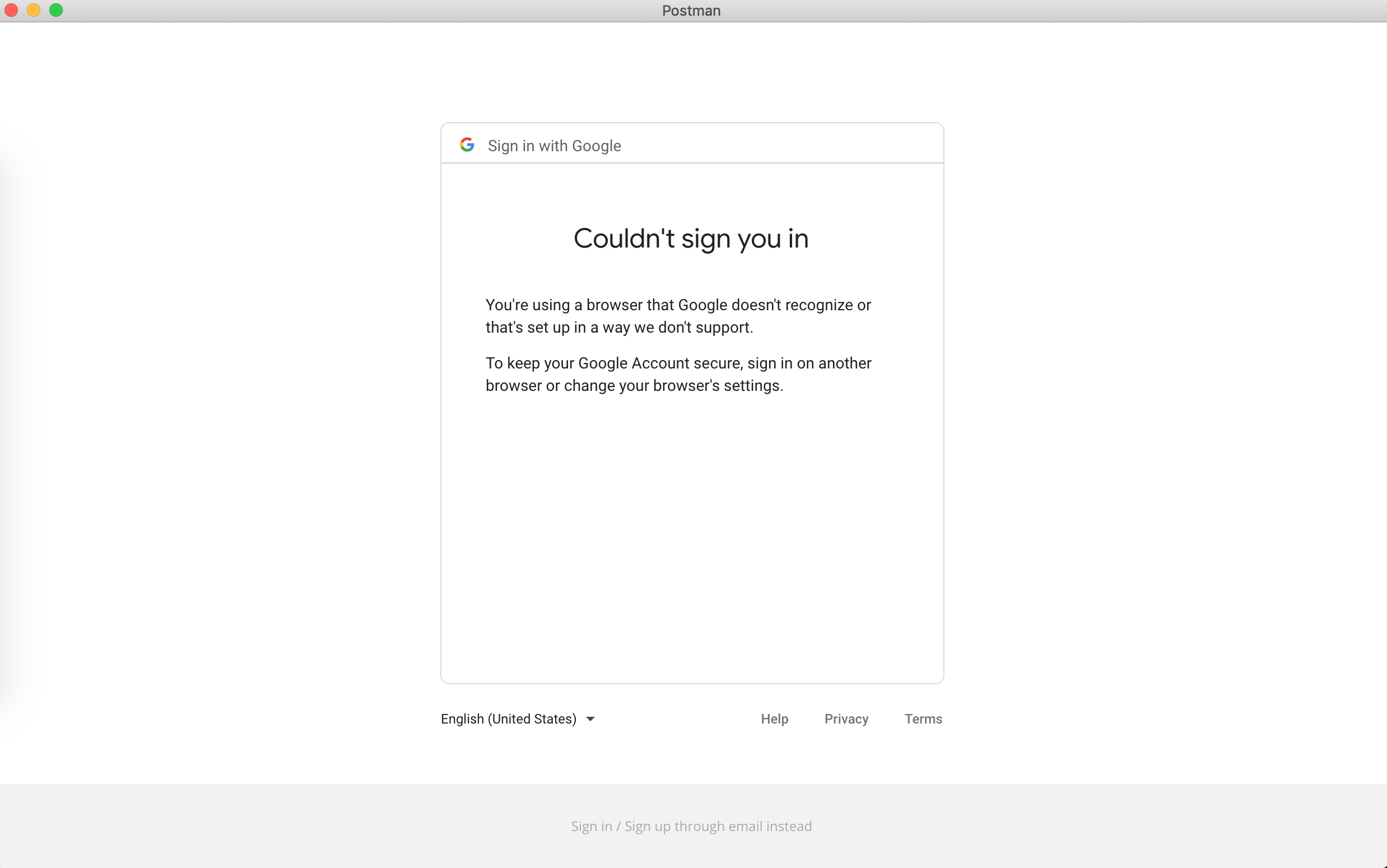Image resolution: width=1387 pixels, height=868 pixels.
Task: Click the Google G logo
Action: point(467,144)
